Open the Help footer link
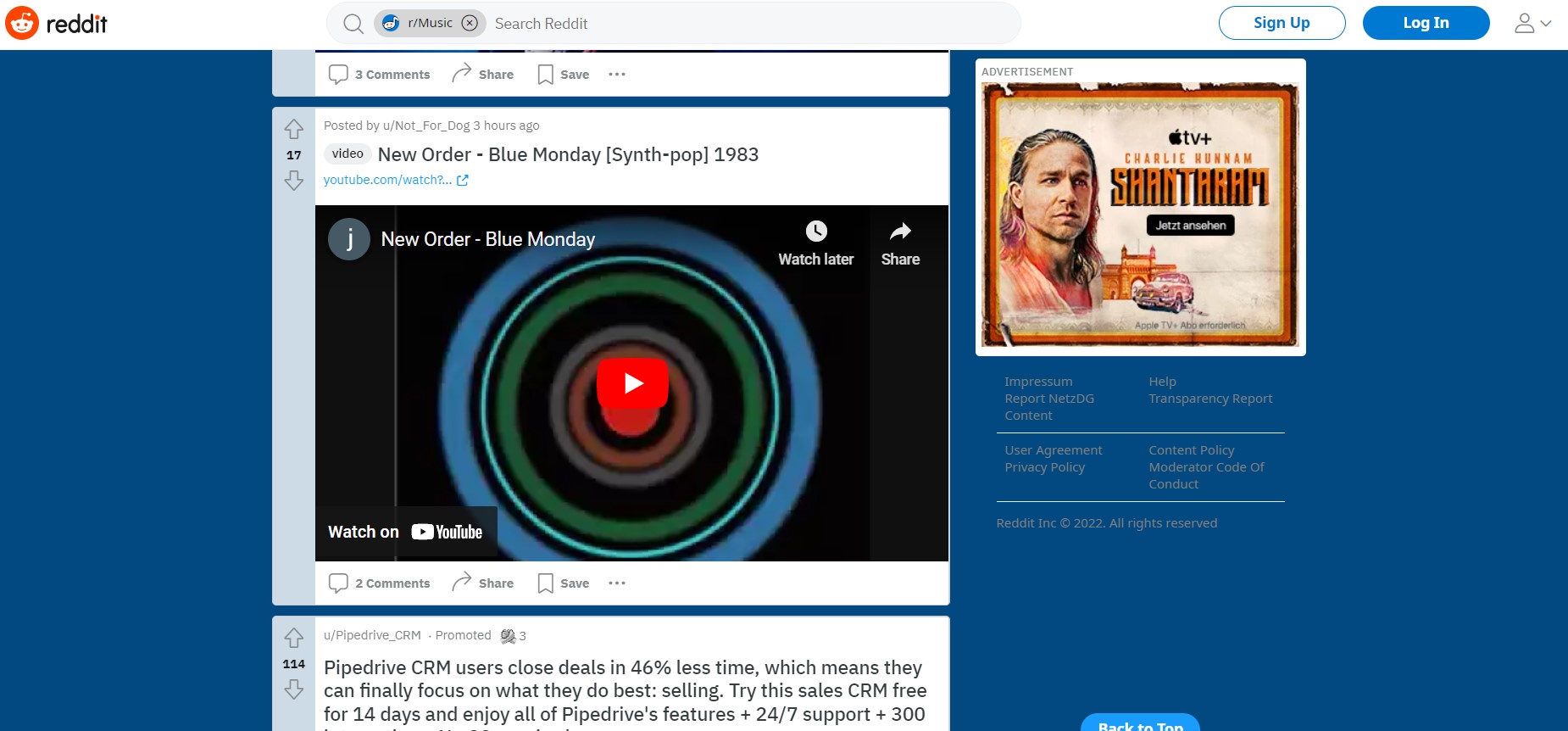 pyautogui.click(x=1162, y=382)
